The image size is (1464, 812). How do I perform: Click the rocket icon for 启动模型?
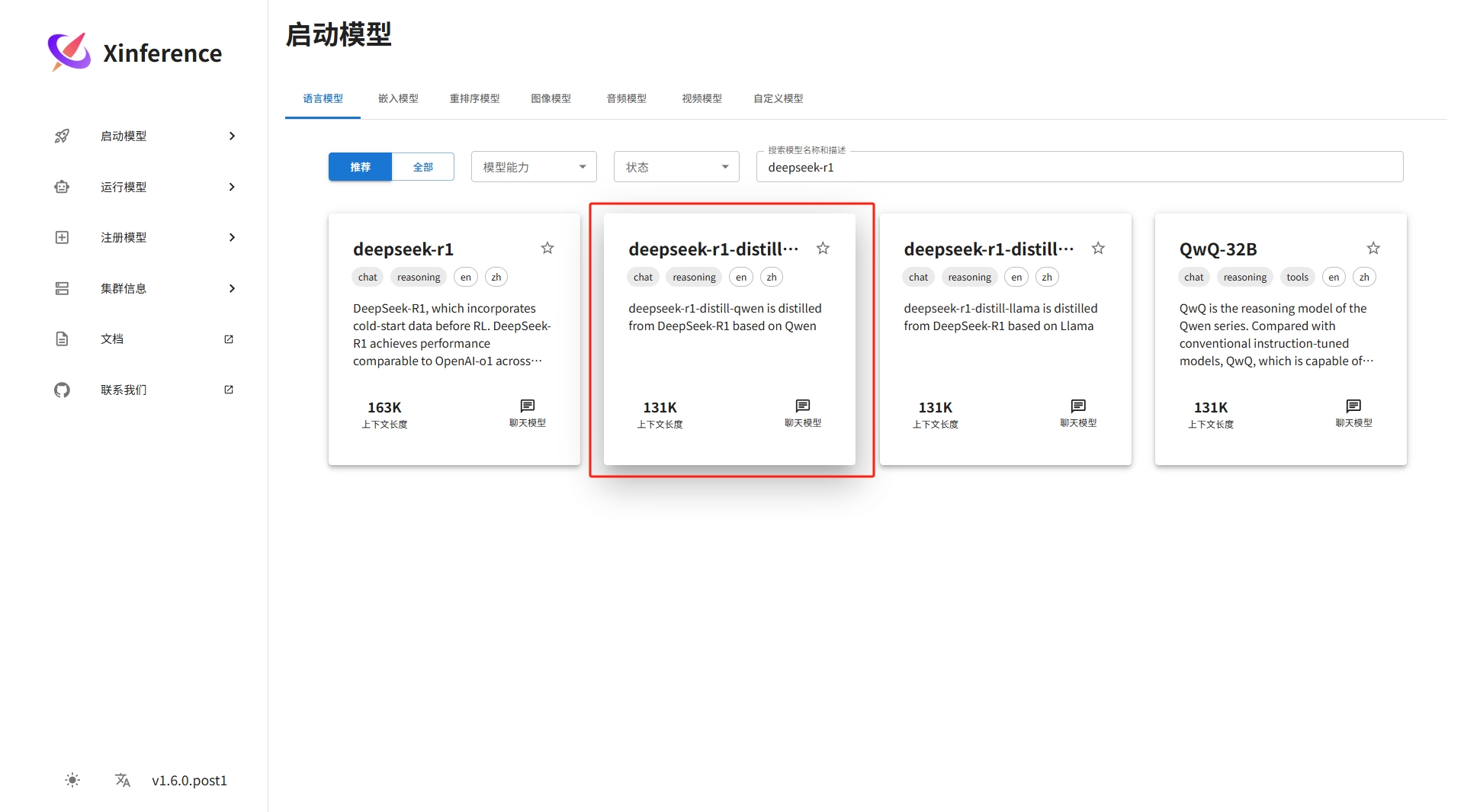(x=62, y=136)
